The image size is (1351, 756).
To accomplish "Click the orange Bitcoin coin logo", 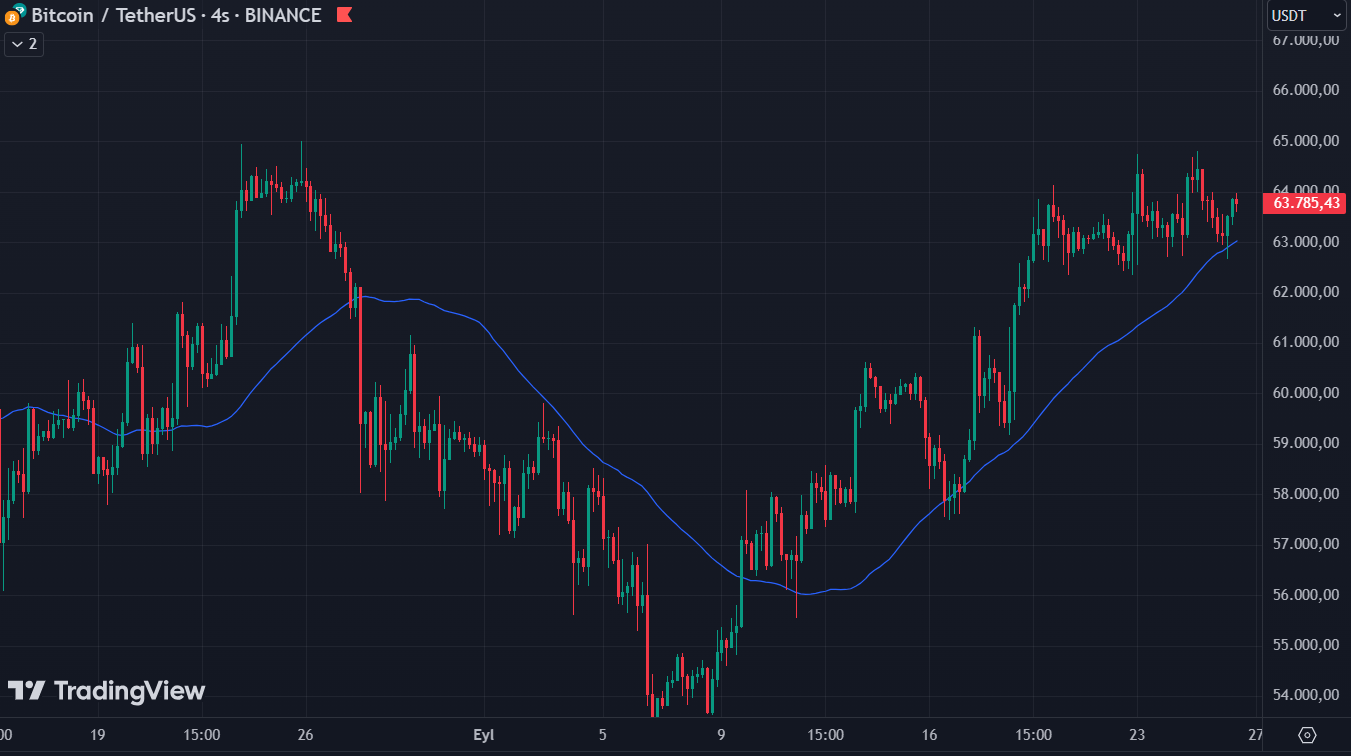I will point(11,18).
